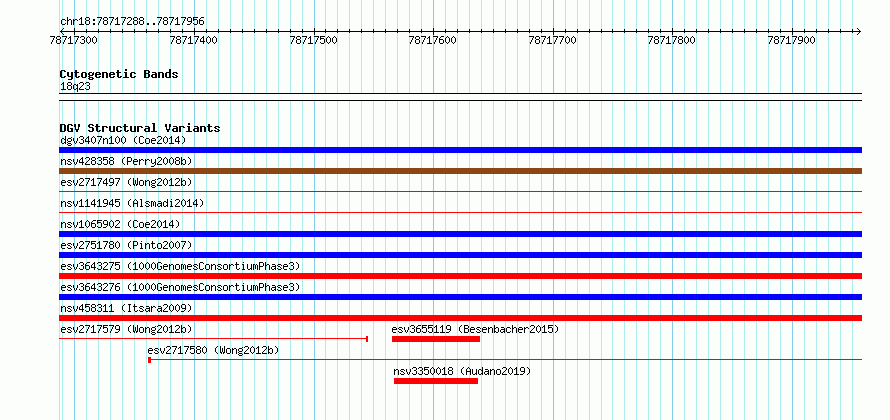Click the left arrowhead of the ruler
The height and width of the screenshot is (420, 890).
(62, 31)
